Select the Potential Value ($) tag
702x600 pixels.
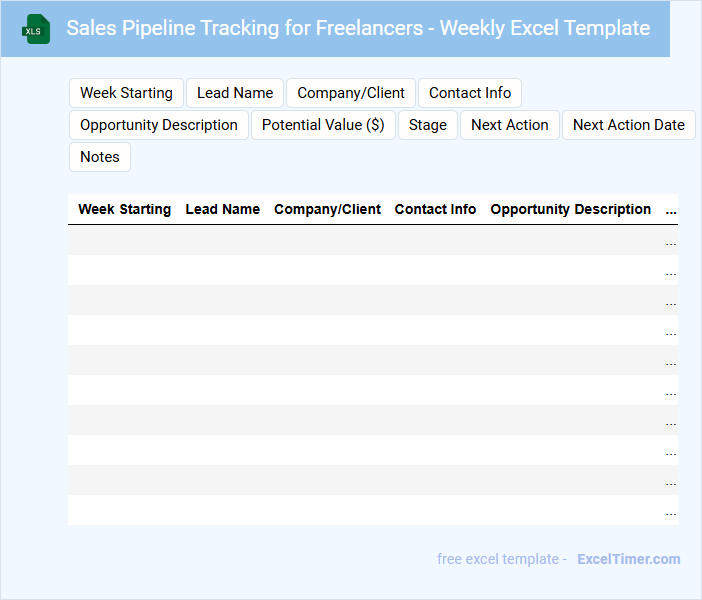(323, 125)
